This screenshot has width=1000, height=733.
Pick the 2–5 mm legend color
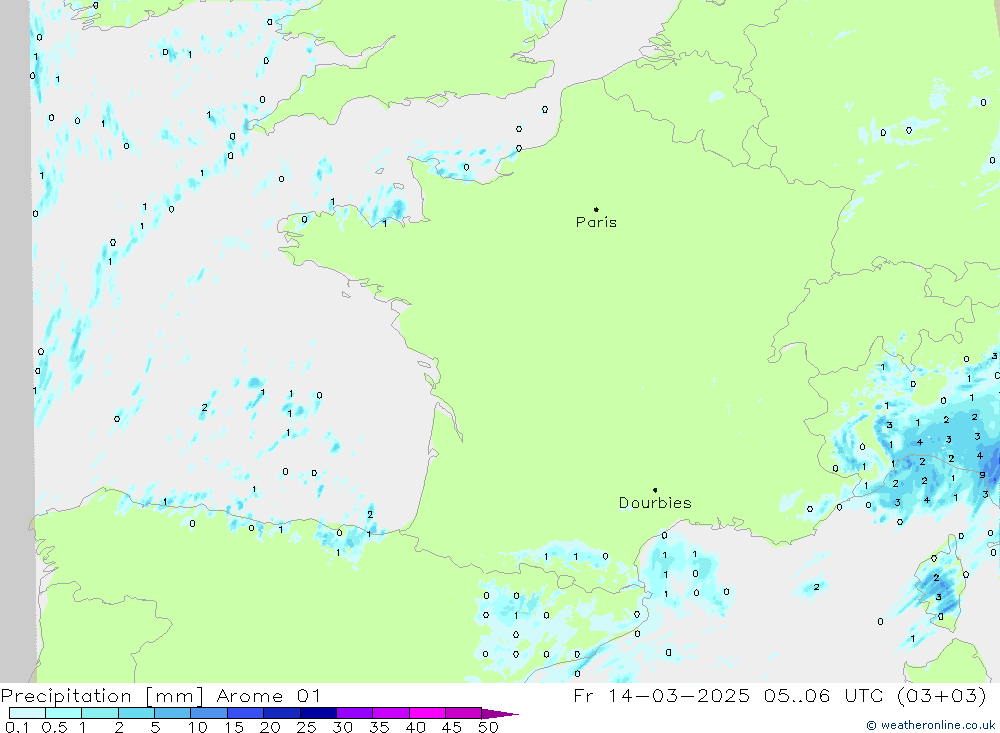pos(136,713)
